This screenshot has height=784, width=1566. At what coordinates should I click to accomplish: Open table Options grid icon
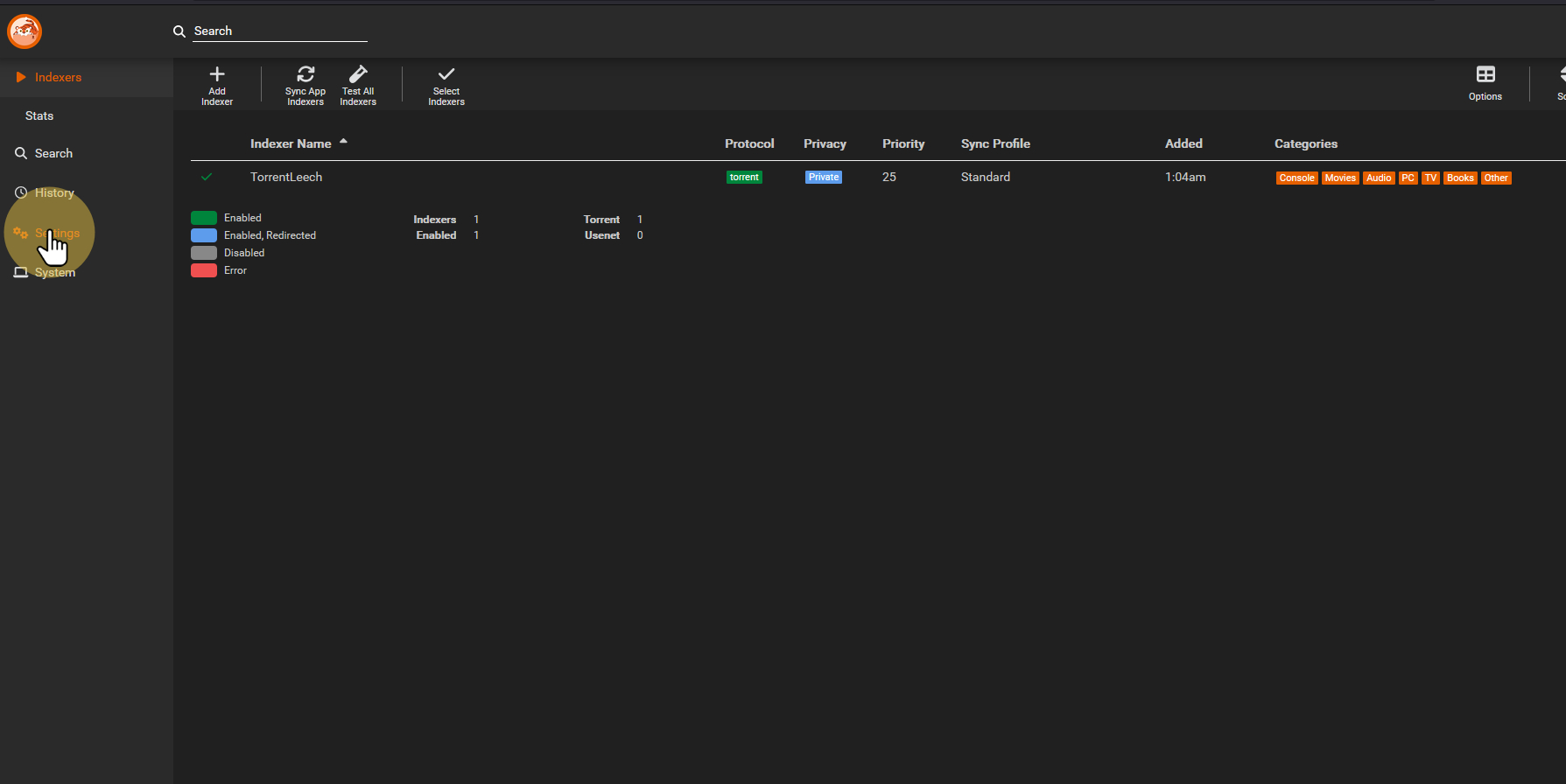(x=1485, y=74)
